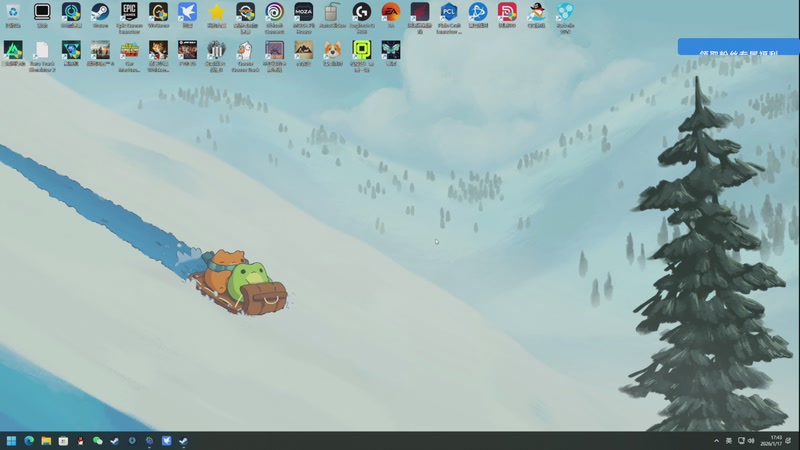Open the corgi dog icon shortcut
The image size is (800, 450).
[333, 53]
